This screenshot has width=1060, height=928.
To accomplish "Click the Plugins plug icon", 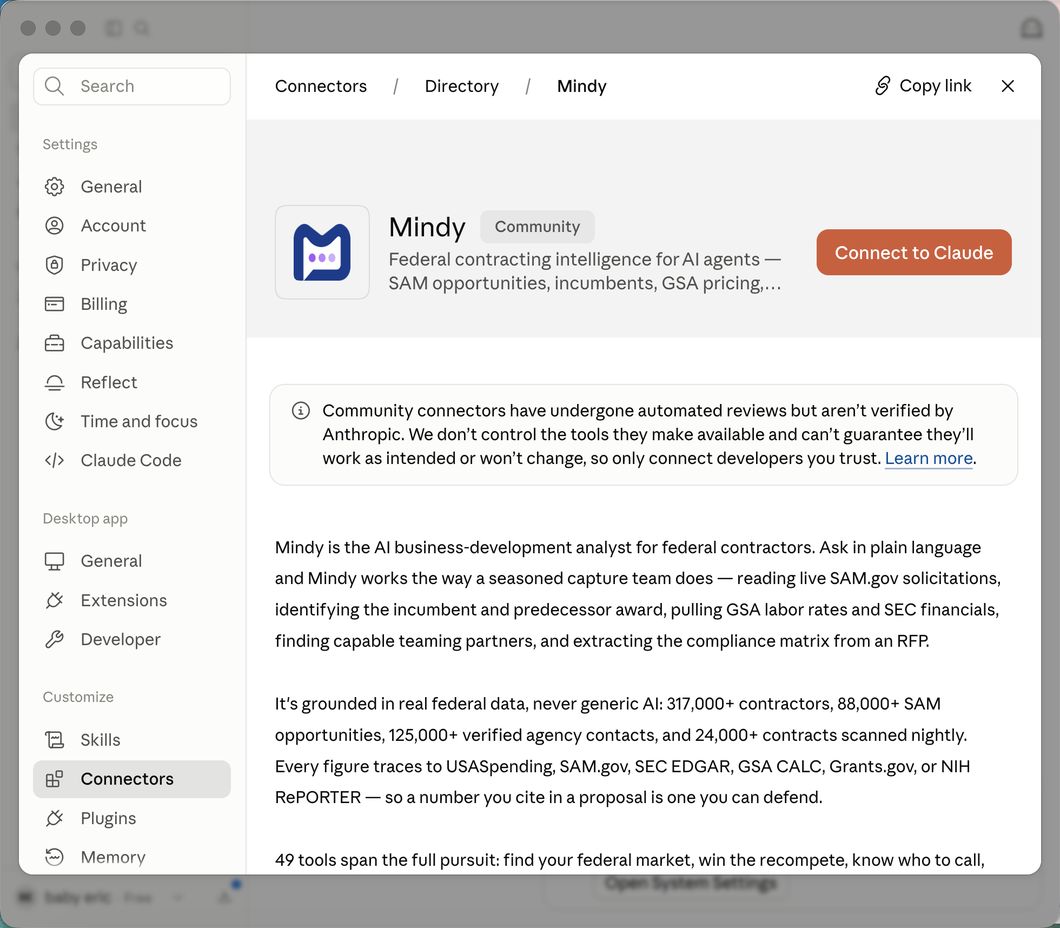I will click(54, 819).
